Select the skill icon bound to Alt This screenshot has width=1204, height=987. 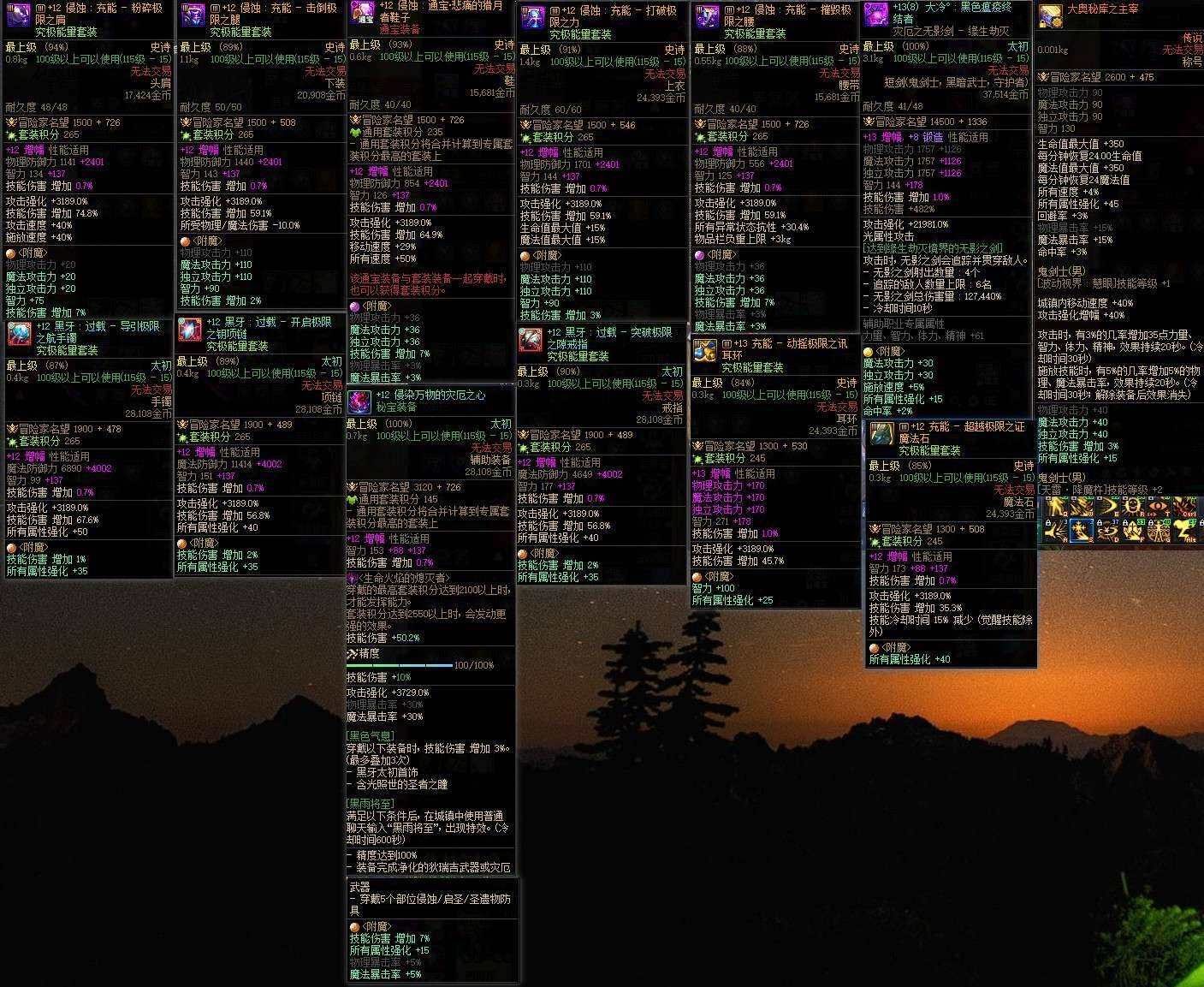pos(1184,531)
